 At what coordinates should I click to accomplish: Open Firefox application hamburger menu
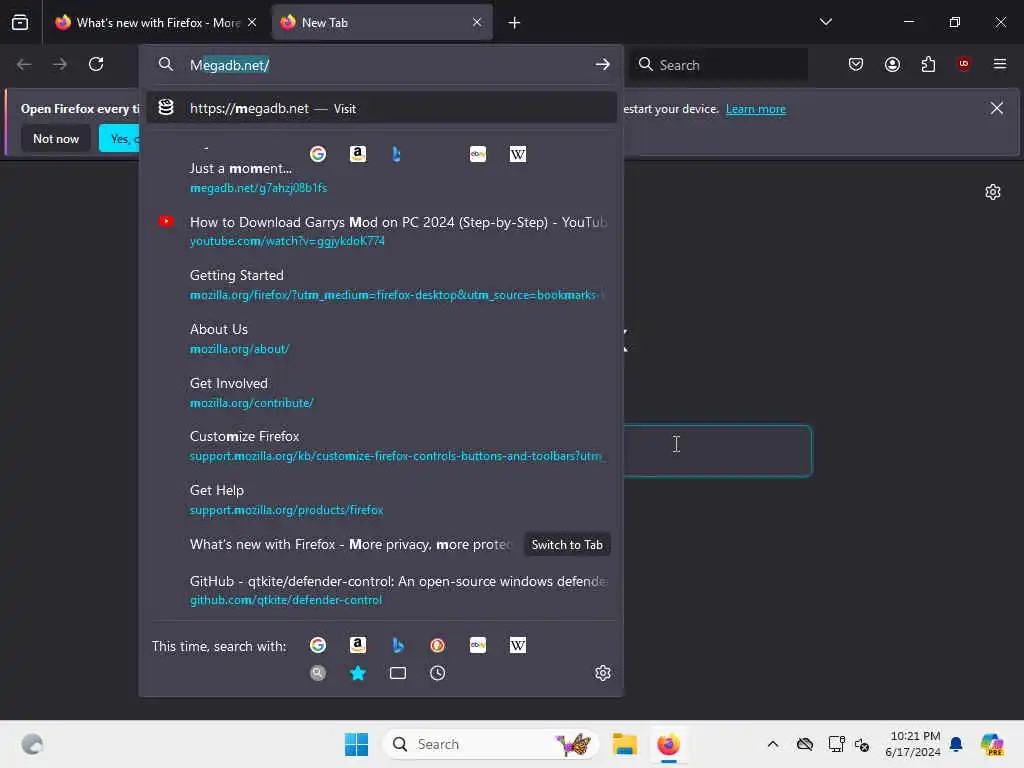click(1000, 64)
